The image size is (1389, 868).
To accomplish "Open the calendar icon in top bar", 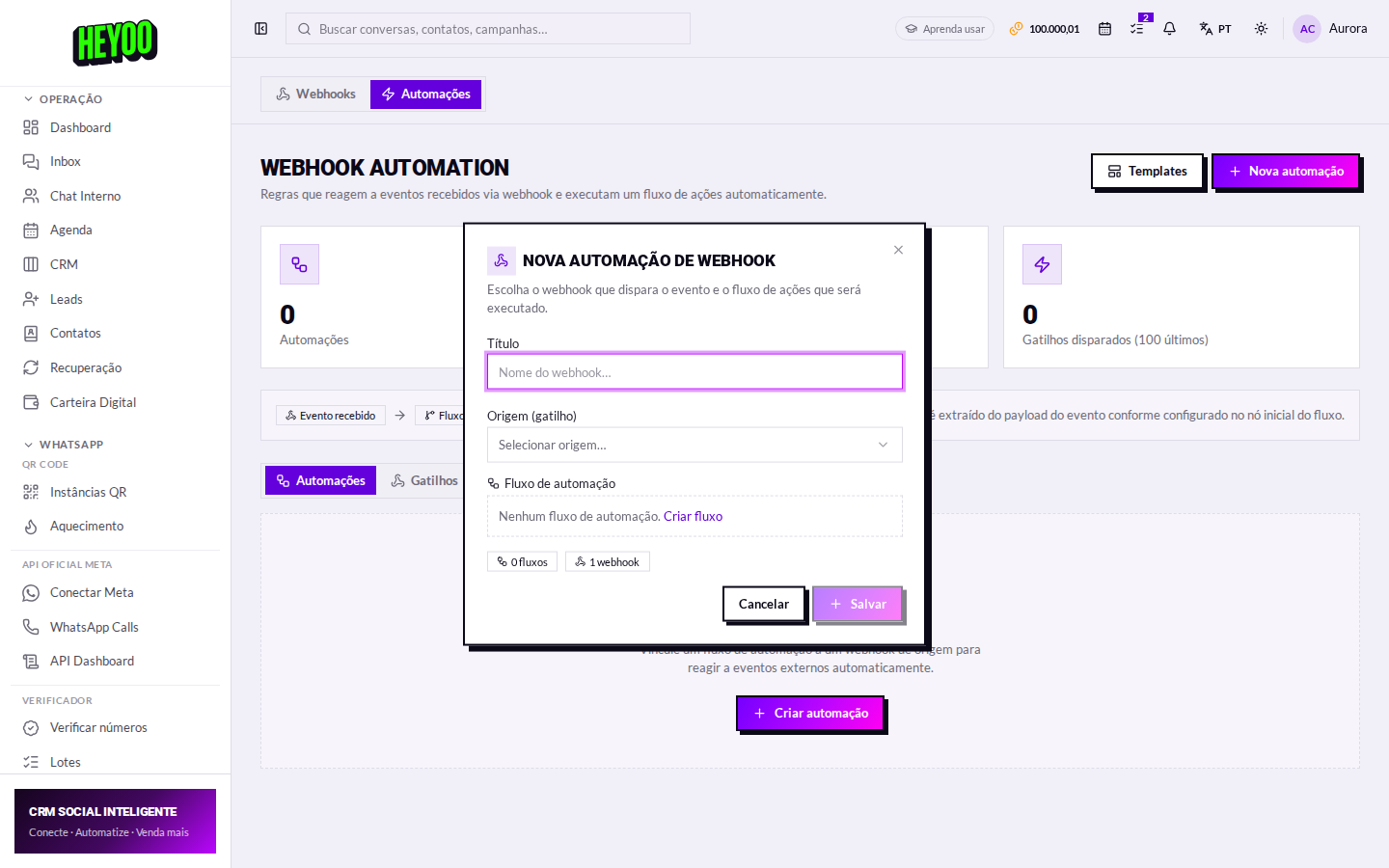I will coord(1104,29).
